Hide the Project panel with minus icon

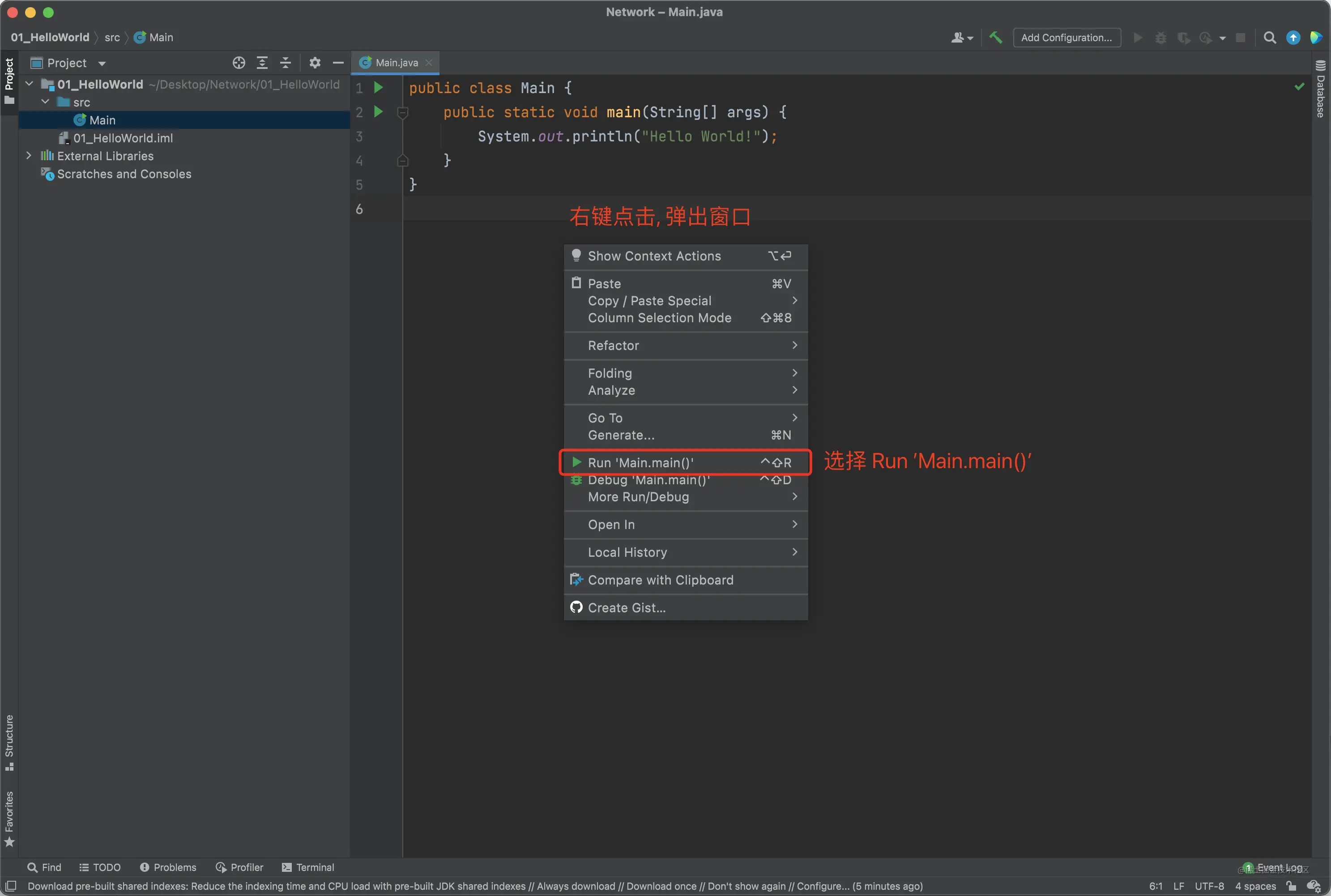point(338,63)
